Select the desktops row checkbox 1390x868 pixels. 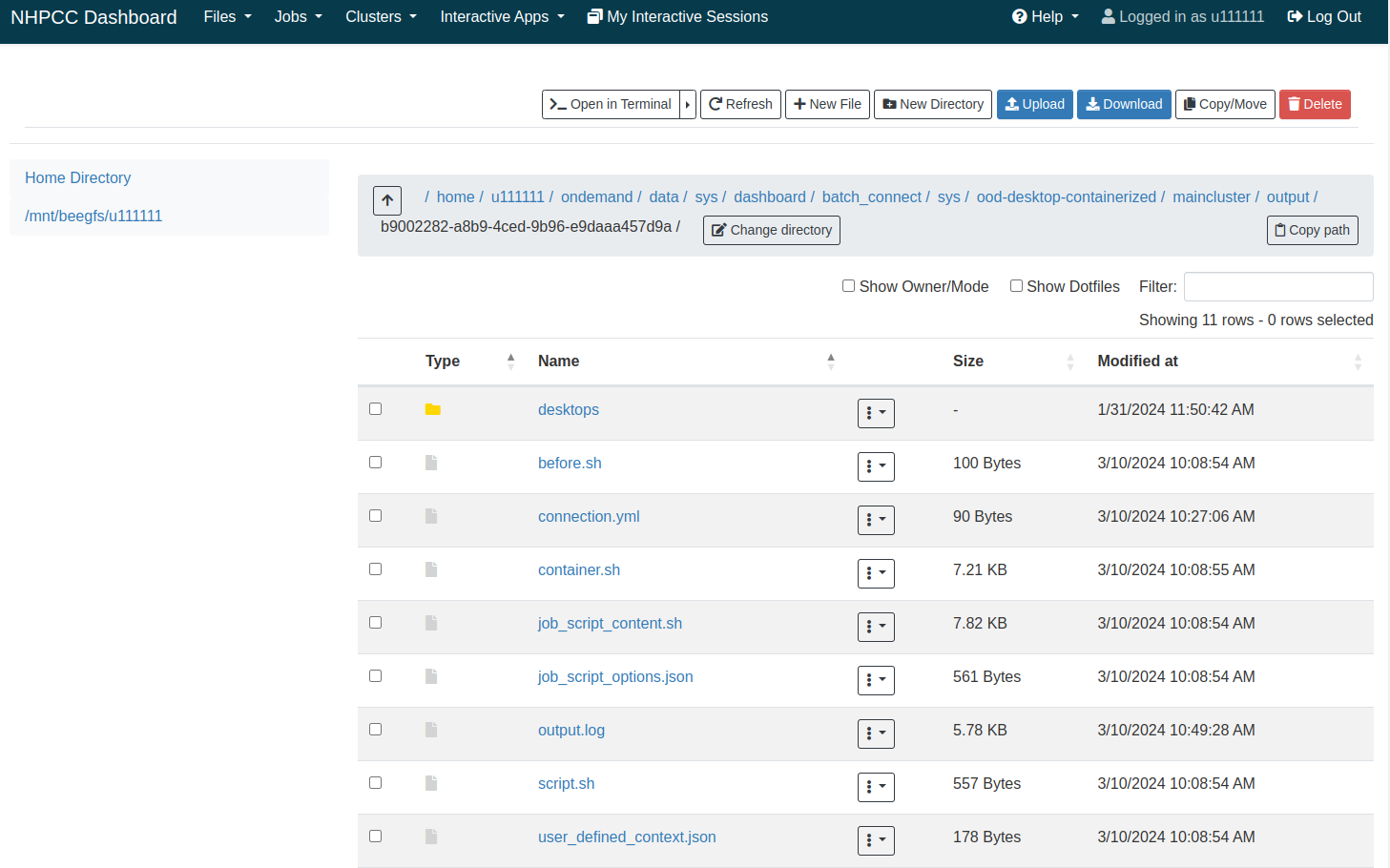376,408
